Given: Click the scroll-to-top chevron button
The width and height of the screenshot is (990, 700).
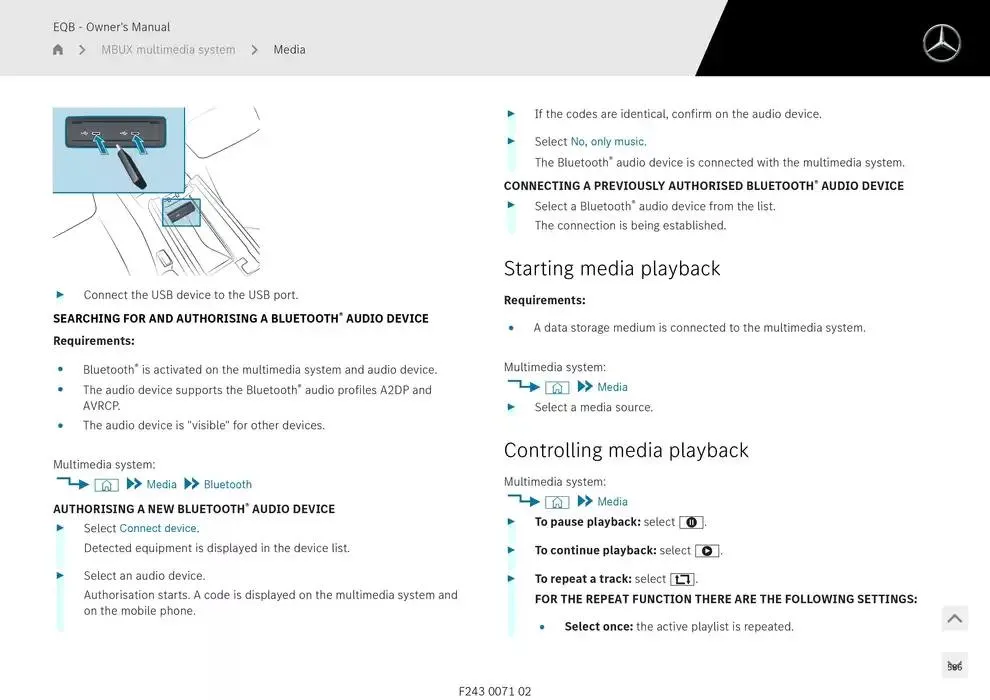Looking at the screenshot, I should [954, 619].
